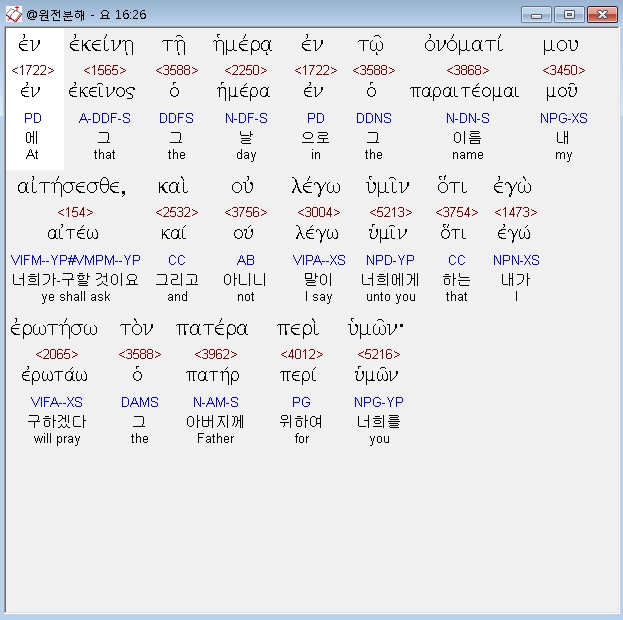Click the English gloss "my"

563,155
